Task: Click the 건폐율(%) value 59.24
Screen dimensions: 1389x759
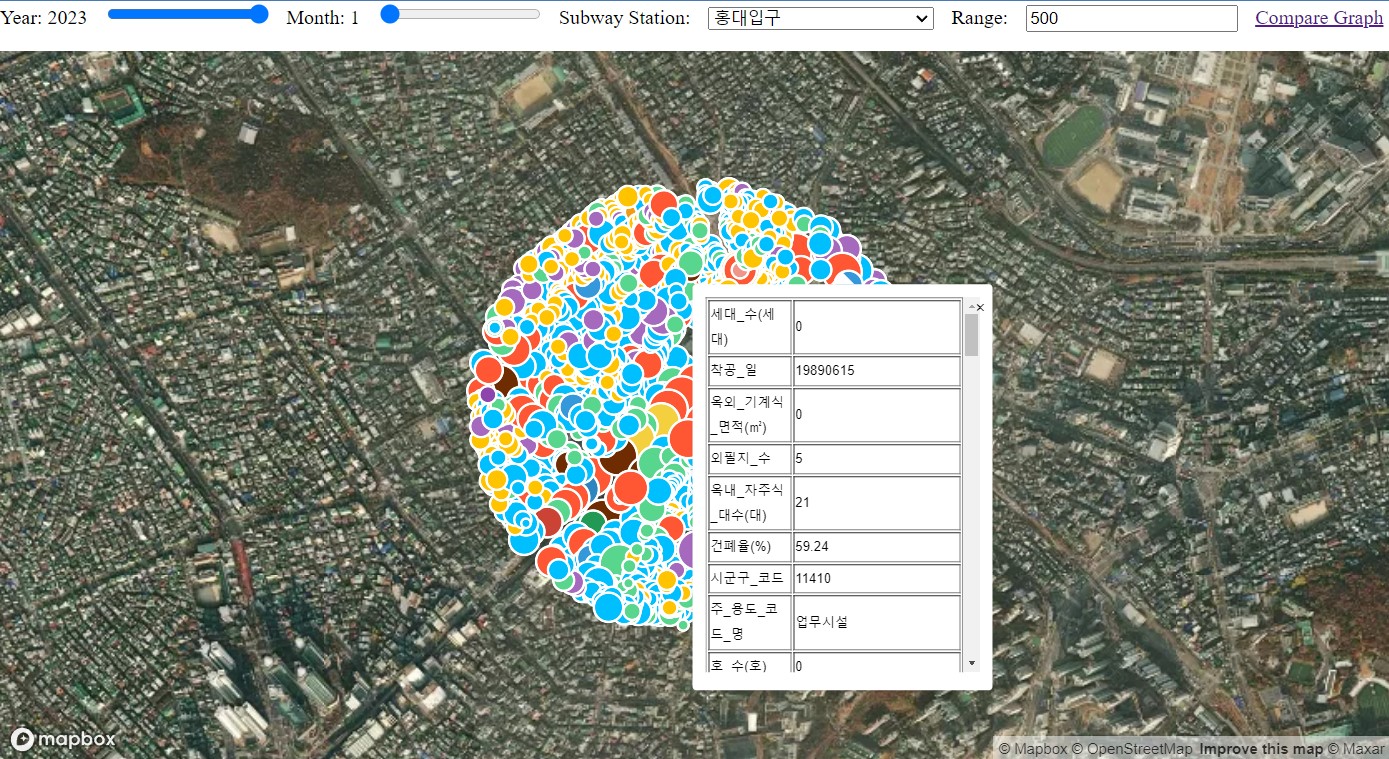Action: (x=876, y=547)
